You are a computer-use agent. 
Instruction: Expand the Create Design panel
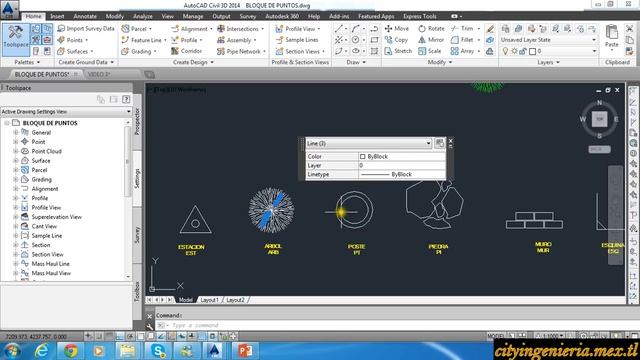coord(193,62)
